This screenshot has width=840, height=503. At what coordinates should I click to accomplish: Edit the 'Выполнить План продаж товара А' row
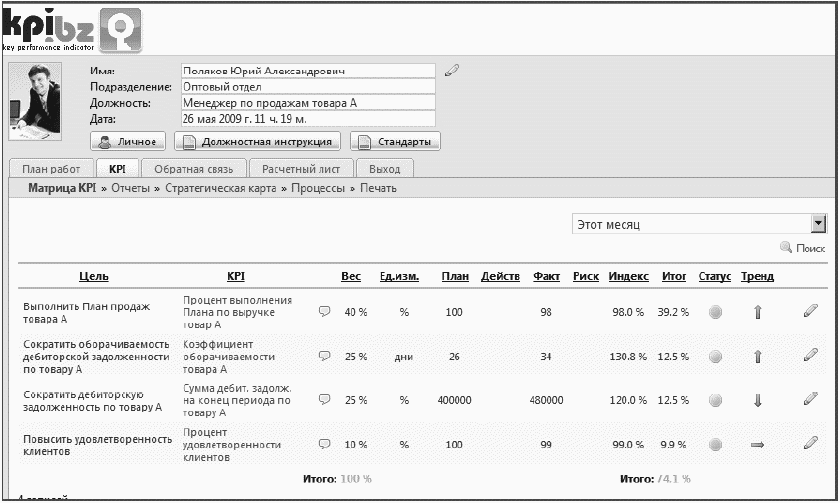coord(810,311)
